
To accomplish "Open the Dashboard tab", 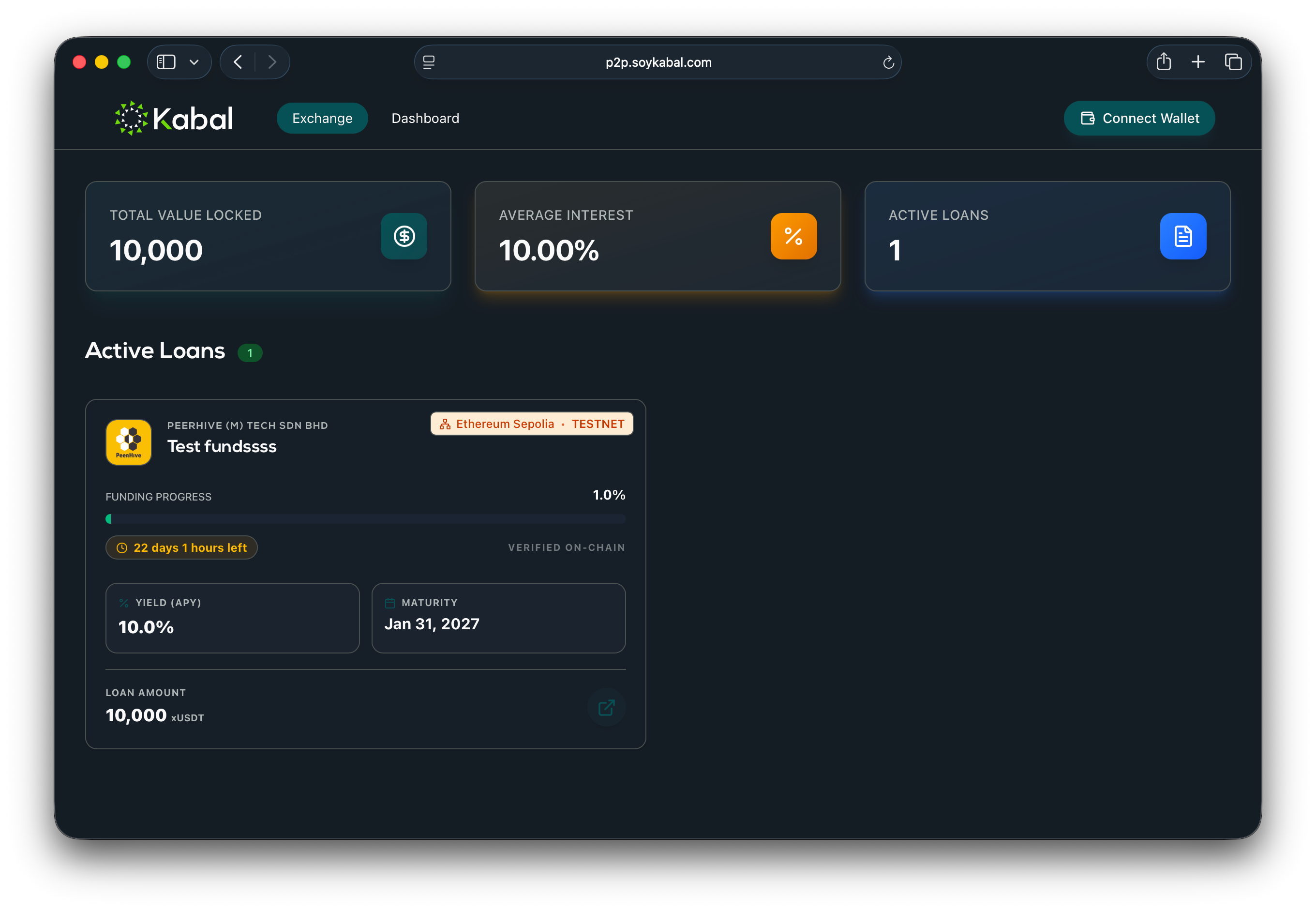I will coord(425,118).
